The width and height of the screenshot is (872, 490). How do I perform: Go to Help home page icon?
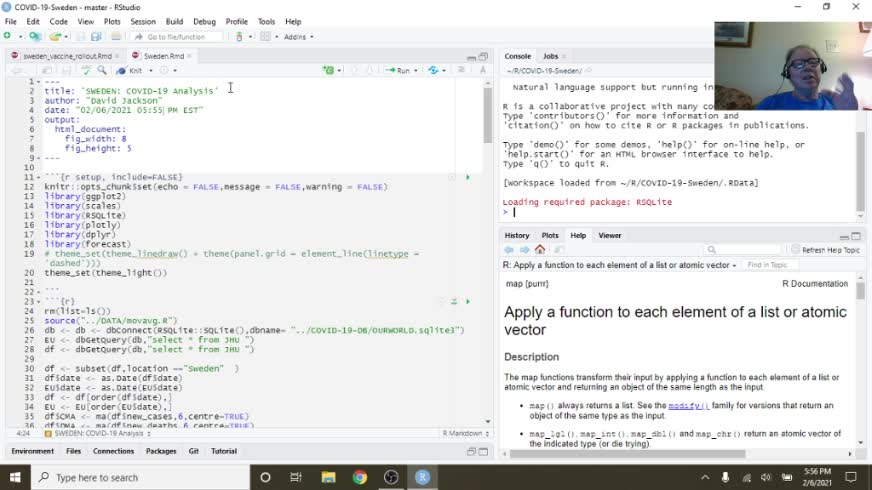pyautogui.click(x=540, y=250)
